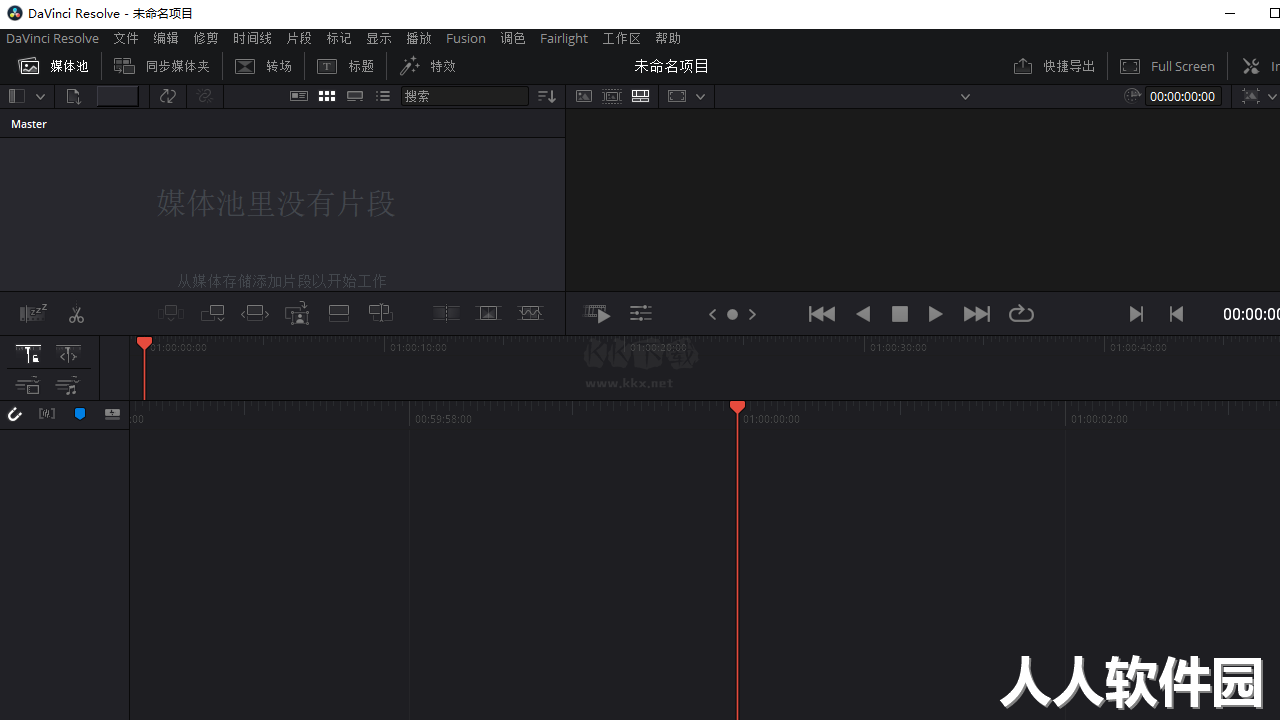This screenshot has width=1280, height=720.
Task: Open the 编辑 menu
Action: [x=166, y=38]
